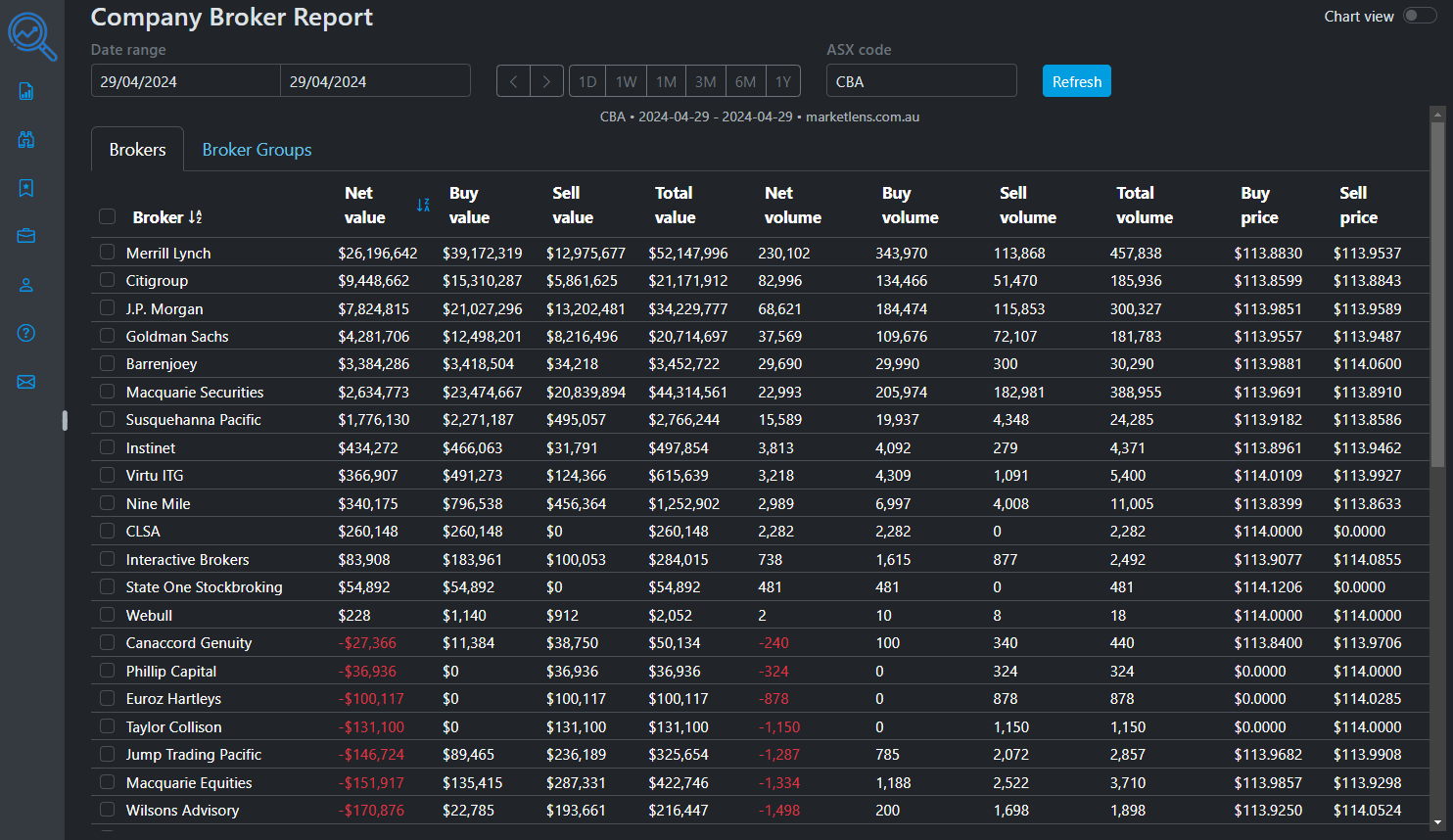Sort by the Total value column header
1453x840 pixels.
[x=675, y=205]
